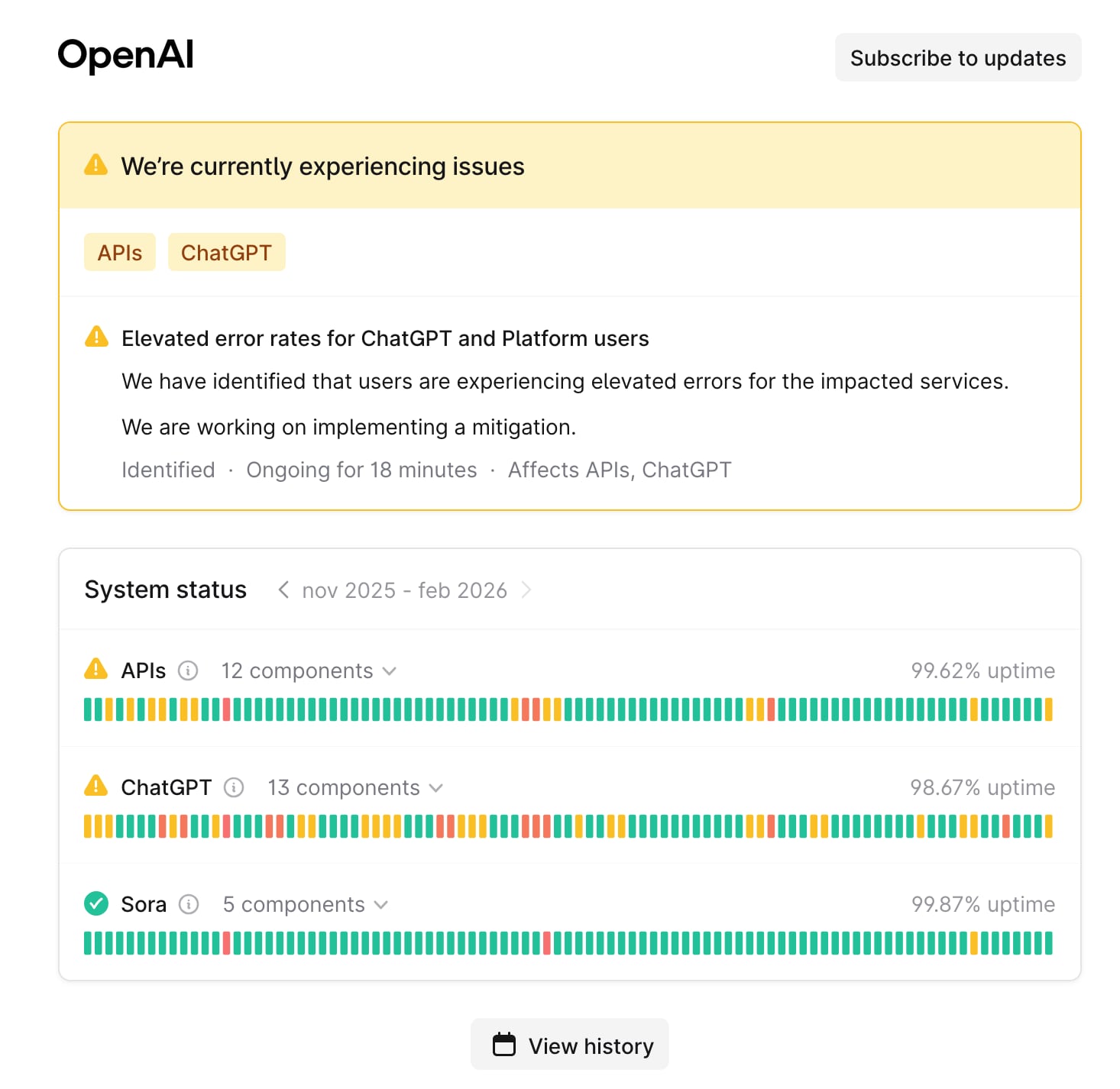Viewport: 1120px width, 1089px height.
Task: Go to the previous date range
Action: point(282,590)
